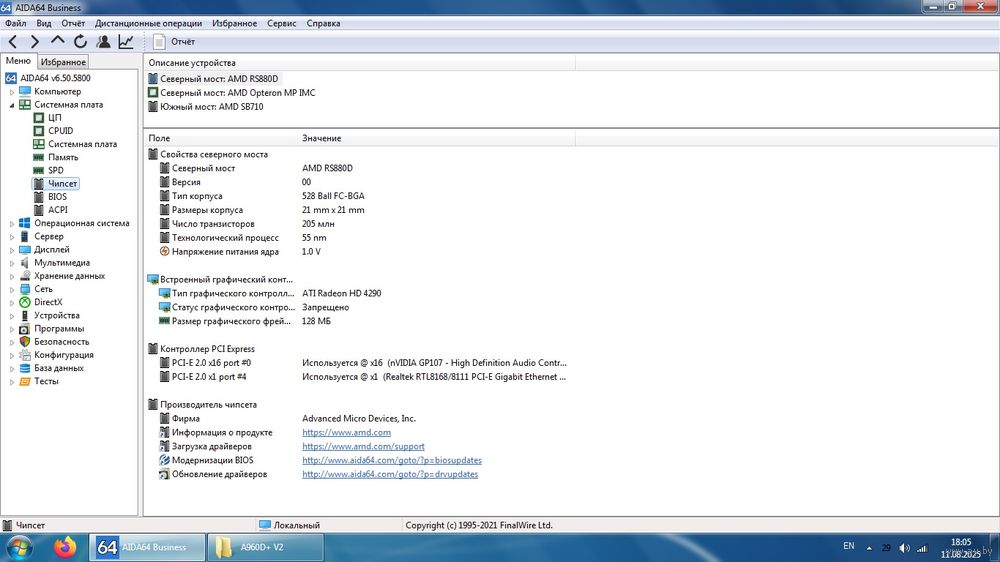Go forward with the right arrow toolbar icon

coord(34,42)
